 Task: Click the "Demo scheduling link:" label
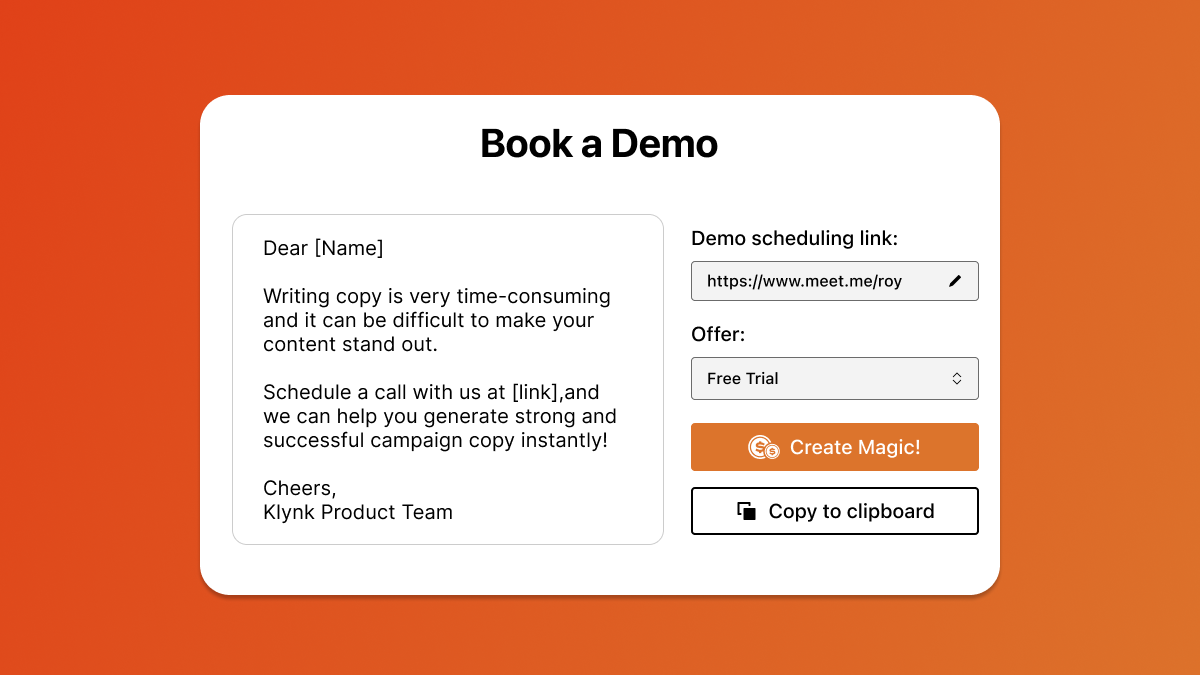coord(795,238)
